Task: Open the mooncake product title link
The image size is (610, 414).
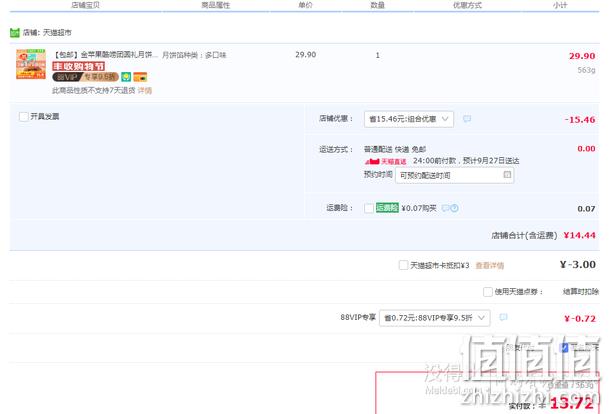Action: (x=105, y=55)
